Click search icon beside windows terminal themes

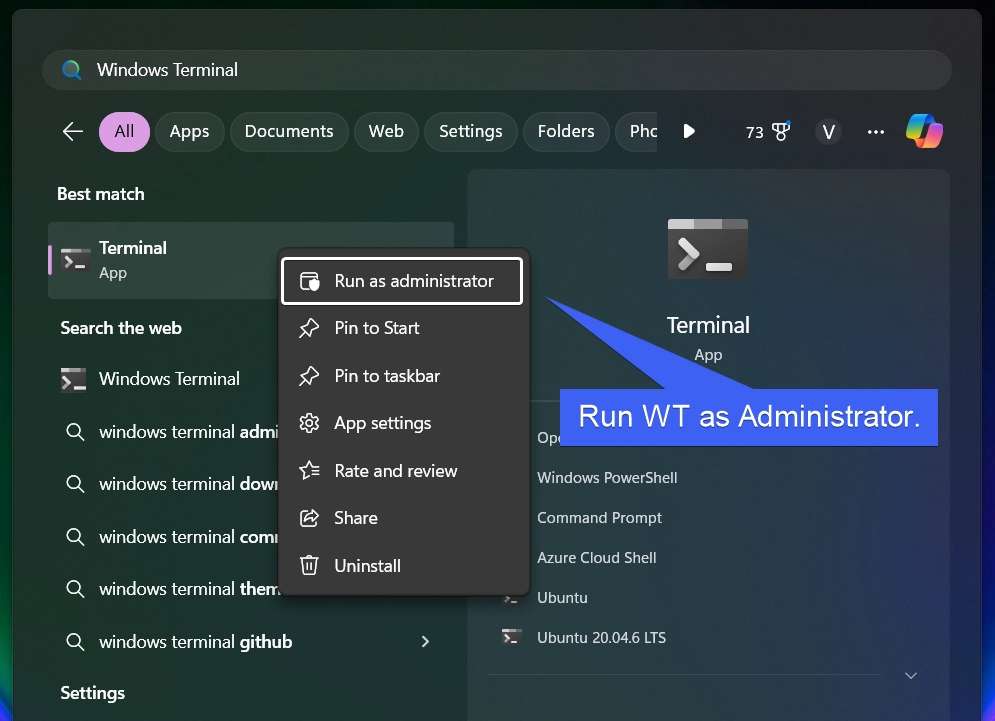point(75,589)
